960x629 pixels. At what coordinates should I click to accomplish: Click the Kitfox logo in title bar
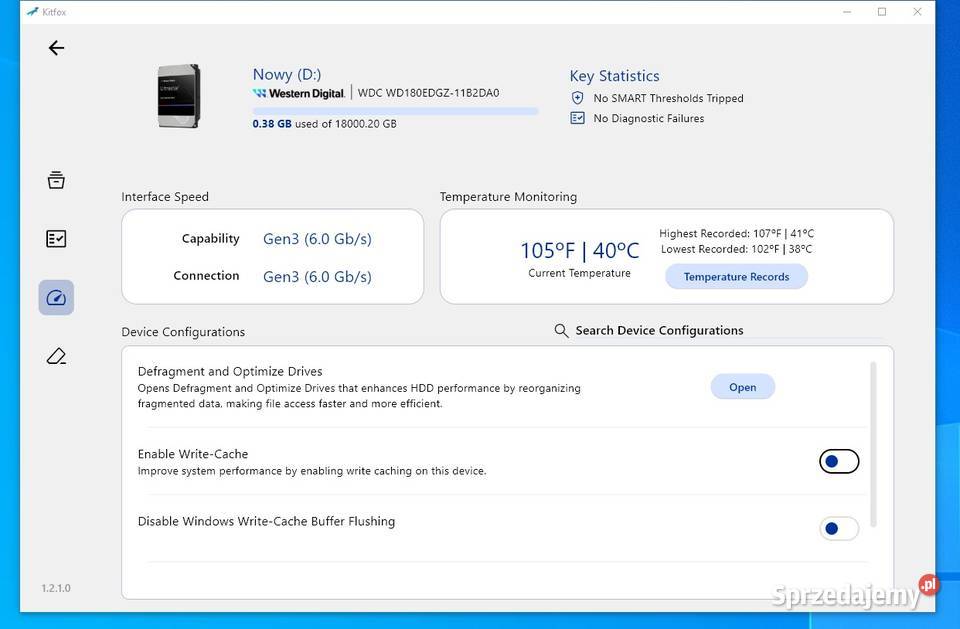click(x=32, y=12)
